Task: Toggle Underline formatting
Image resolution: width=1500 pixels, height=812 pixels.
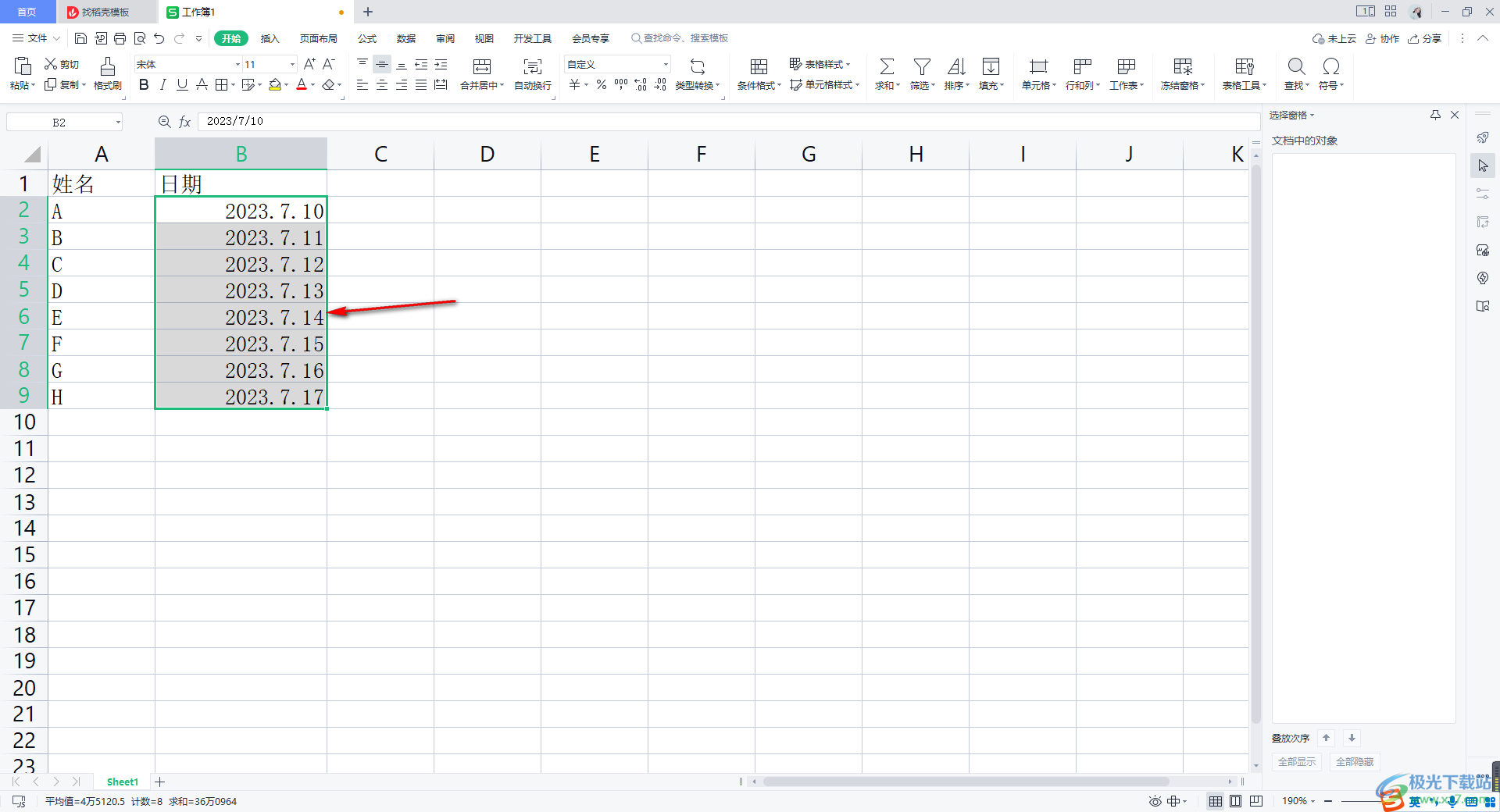Action: click(182, 85)
